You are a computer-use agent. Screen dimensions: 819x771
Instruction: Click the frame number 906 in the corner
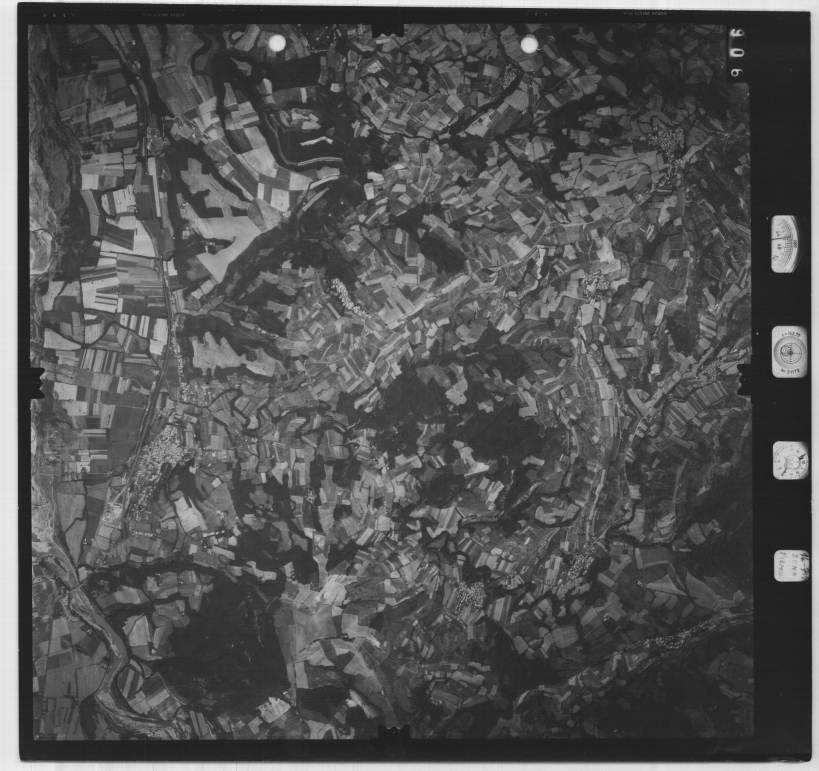[737, 56]
